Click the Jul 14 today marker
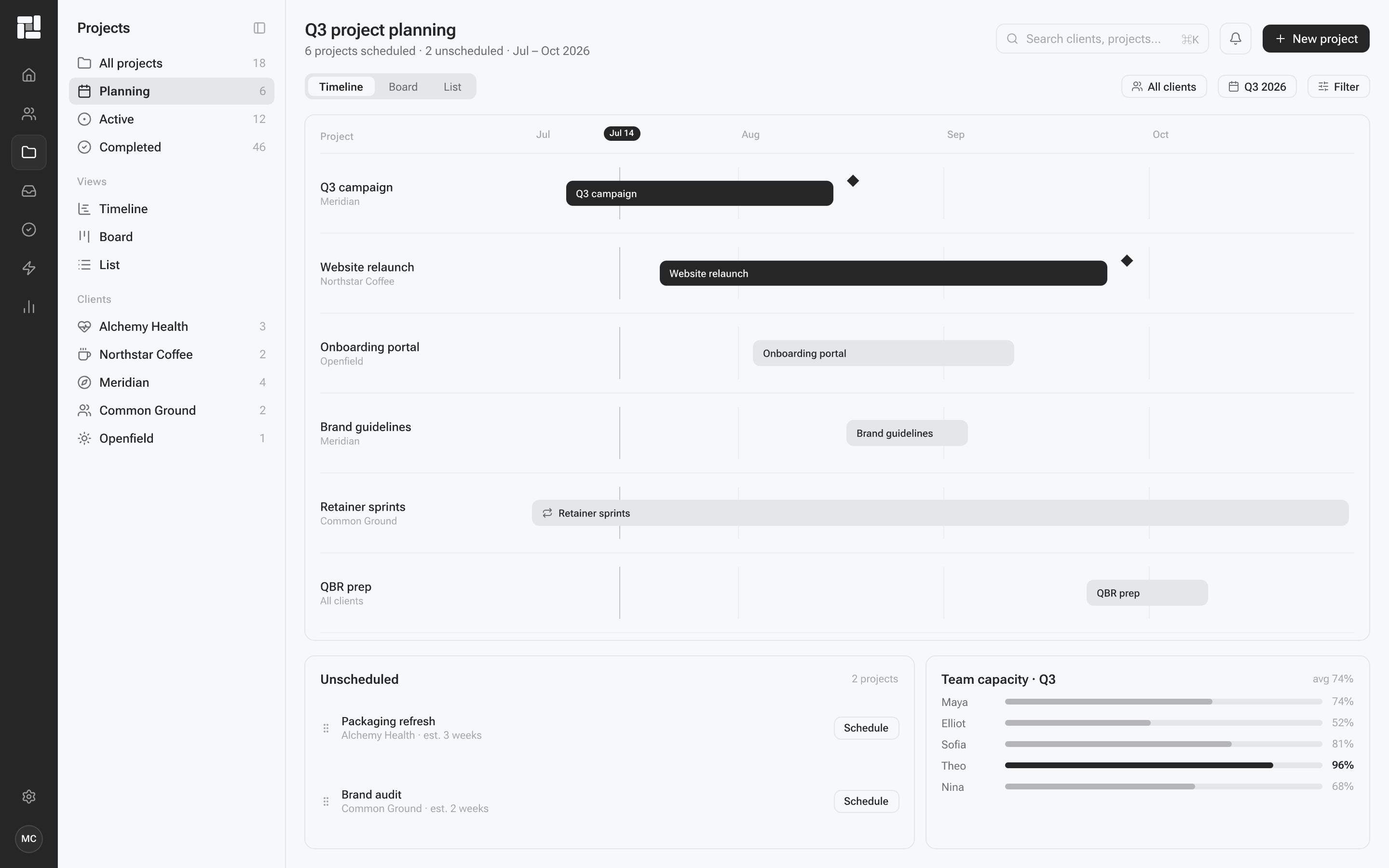 (622, 133)
